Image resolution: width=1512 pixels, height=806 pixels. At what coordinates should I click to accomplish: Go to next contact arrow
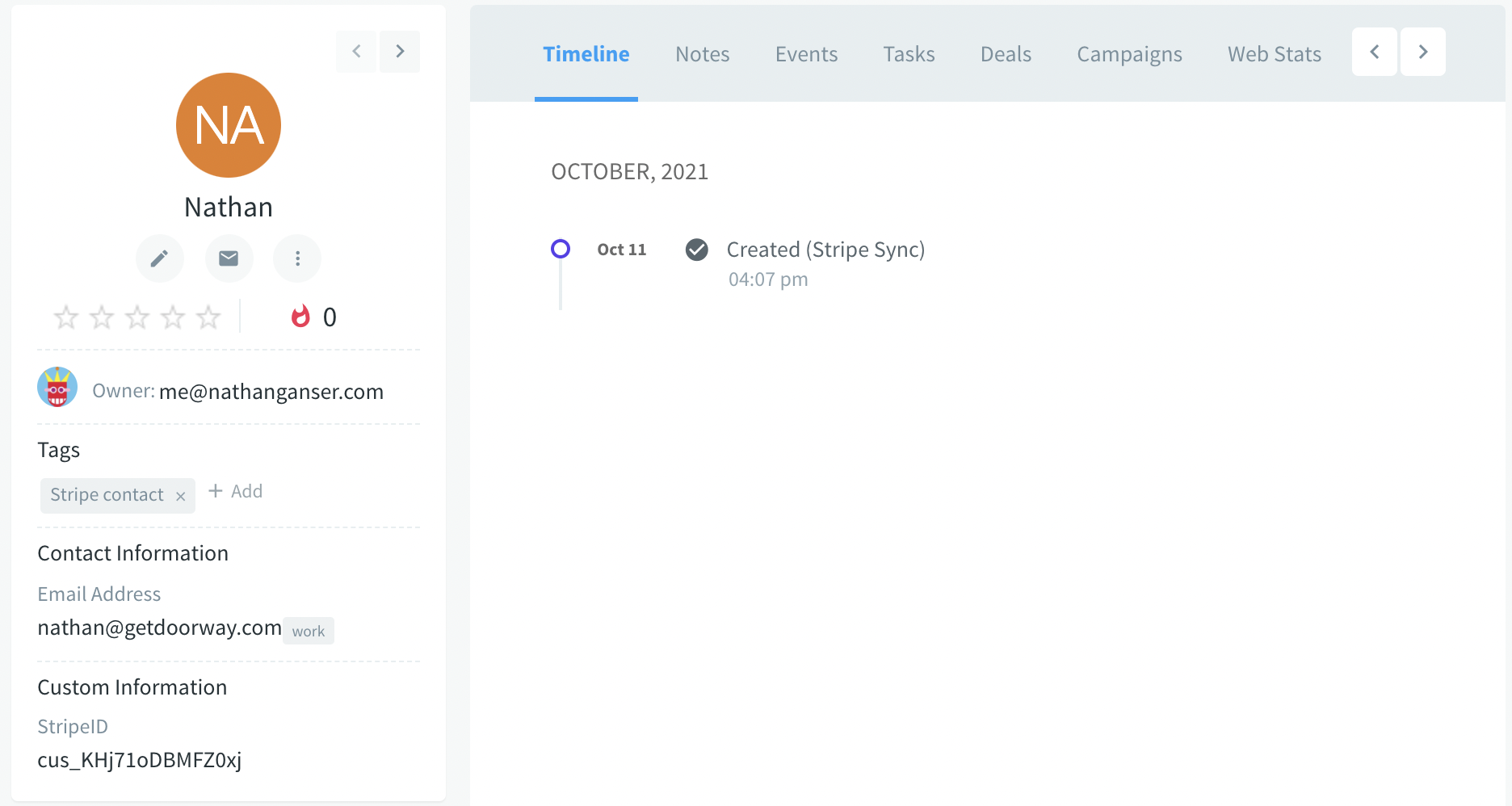tap(400, 52)
